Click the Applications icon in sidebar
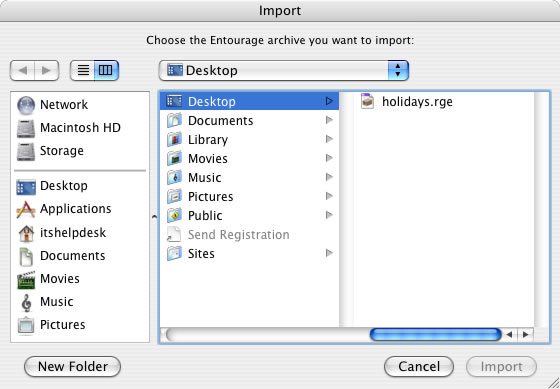Viewport: 560px width, 389px height. coord(26,209)
